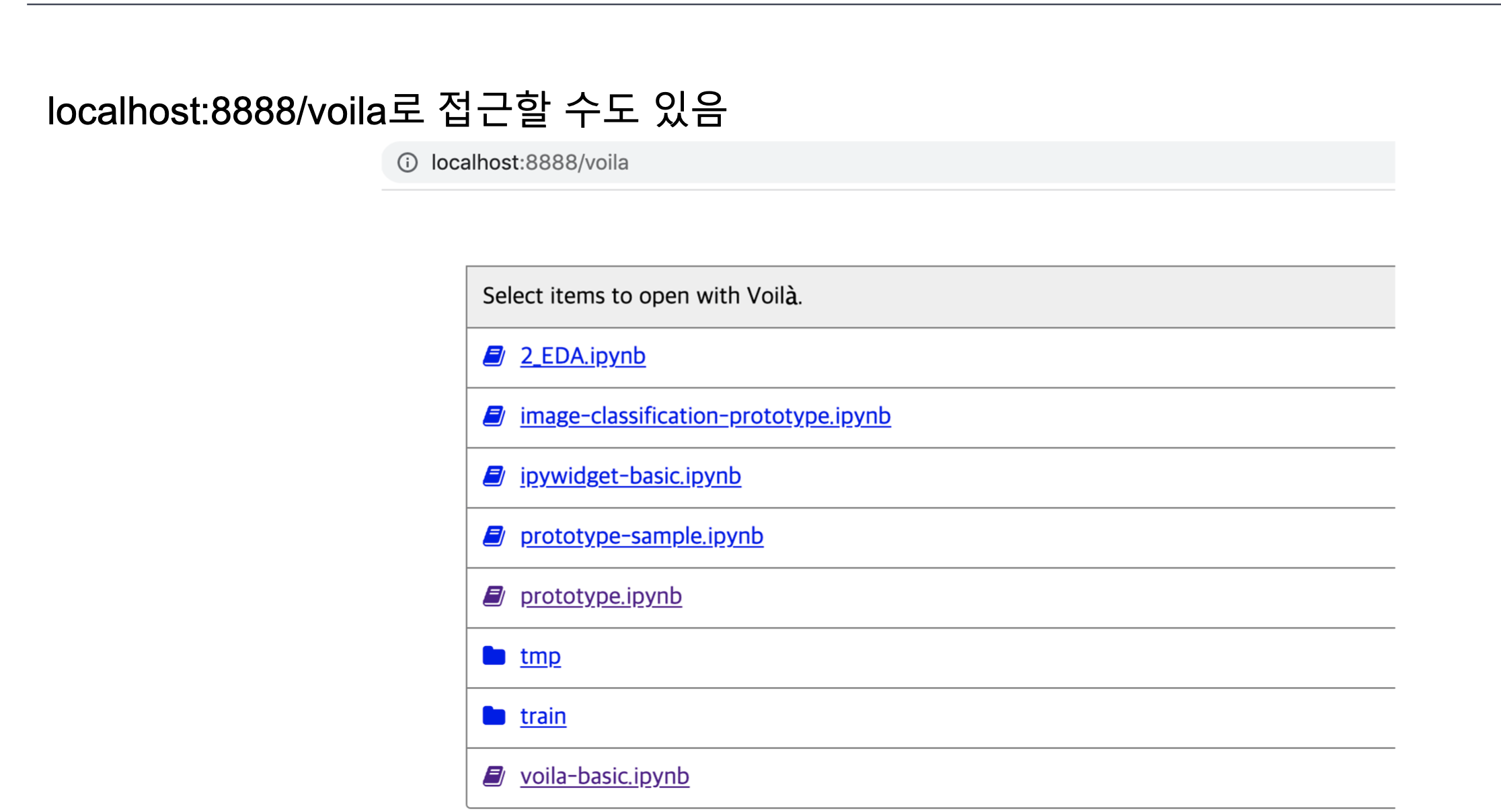Open the visited prototype.ipynb link
The width and height of the screenshot is (1501, 812).
601,596
